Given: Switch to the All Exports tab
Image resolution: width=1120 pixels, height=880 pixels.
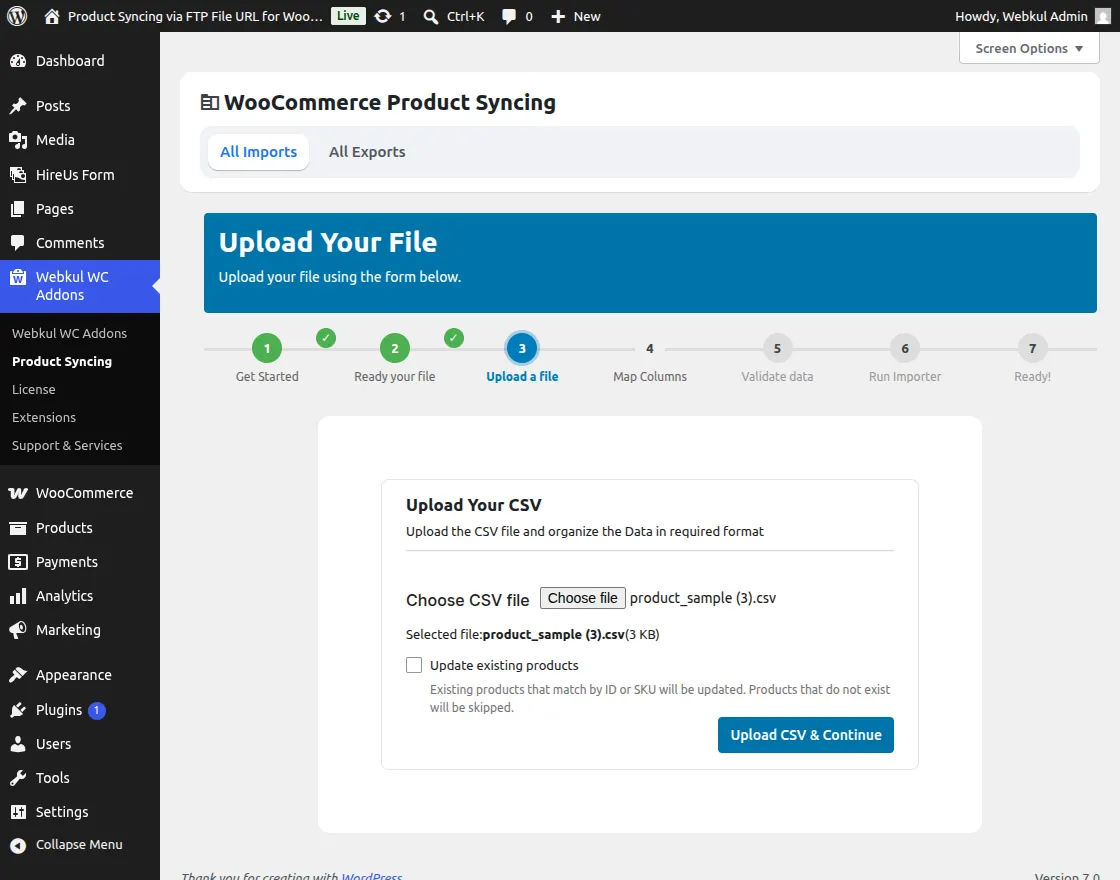Looking at the screenshot, I should coord(367,151).
